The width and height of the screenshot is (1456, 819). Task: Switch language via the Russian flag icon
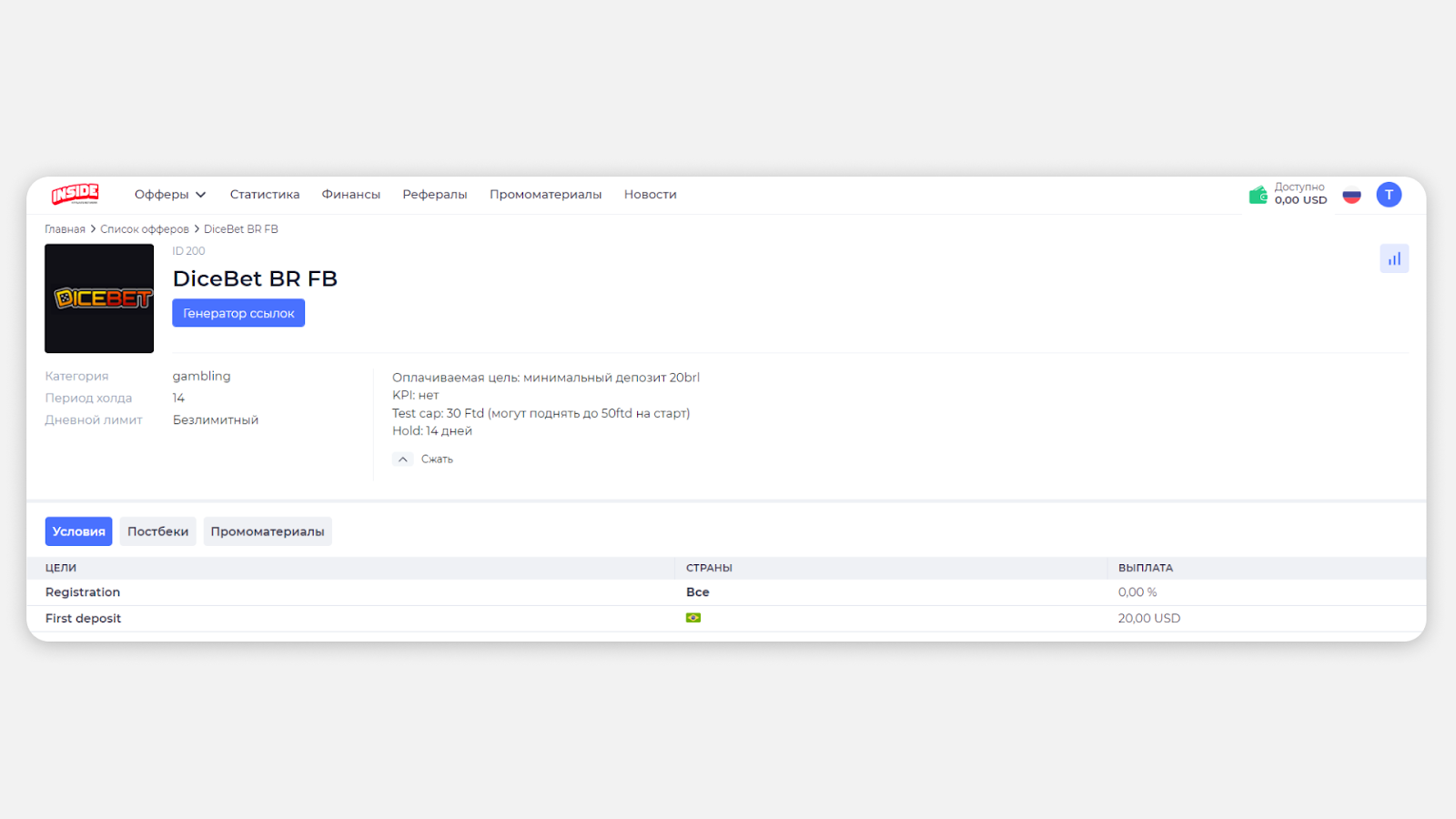pos(1351,195)
